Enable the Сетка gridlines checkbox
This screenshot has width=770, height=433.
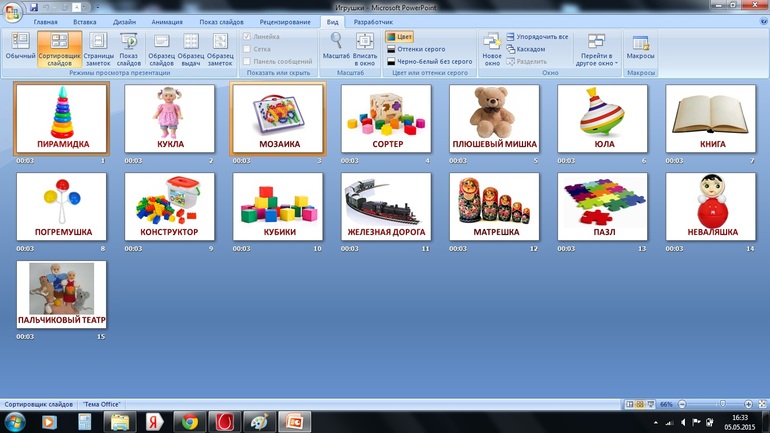coord(248,49)
